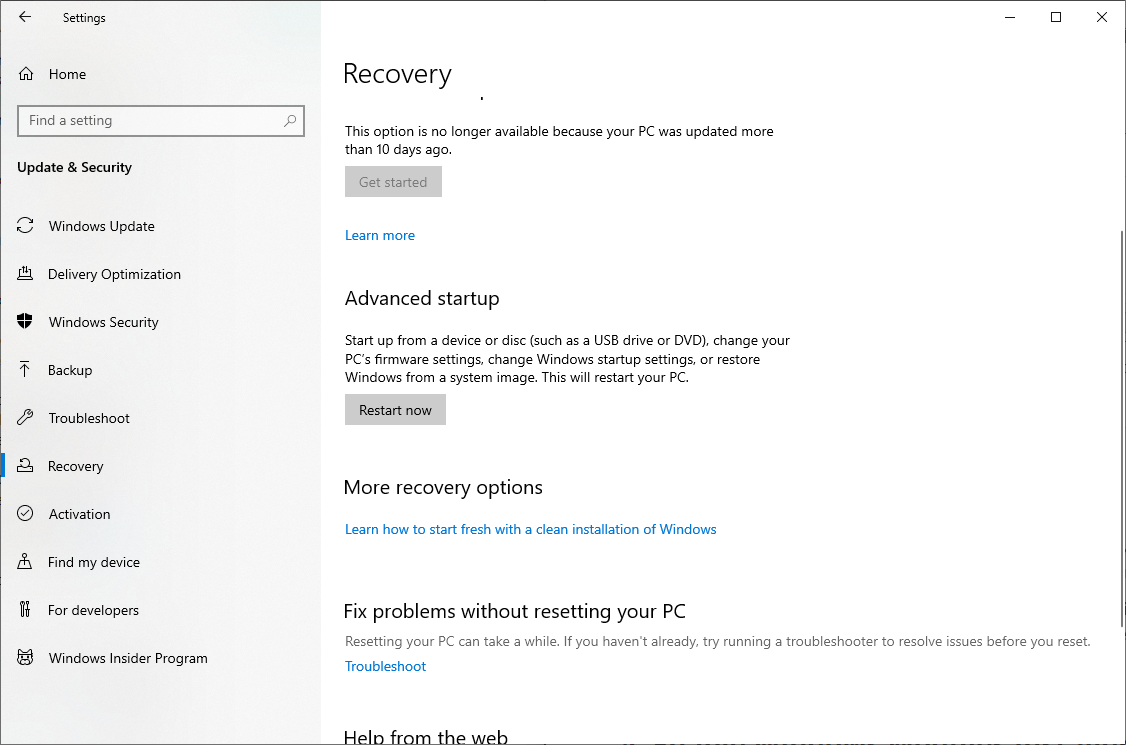Screen dimensions: 1126x745
Task: Go to the Home settings page
Action: point(67,74)
